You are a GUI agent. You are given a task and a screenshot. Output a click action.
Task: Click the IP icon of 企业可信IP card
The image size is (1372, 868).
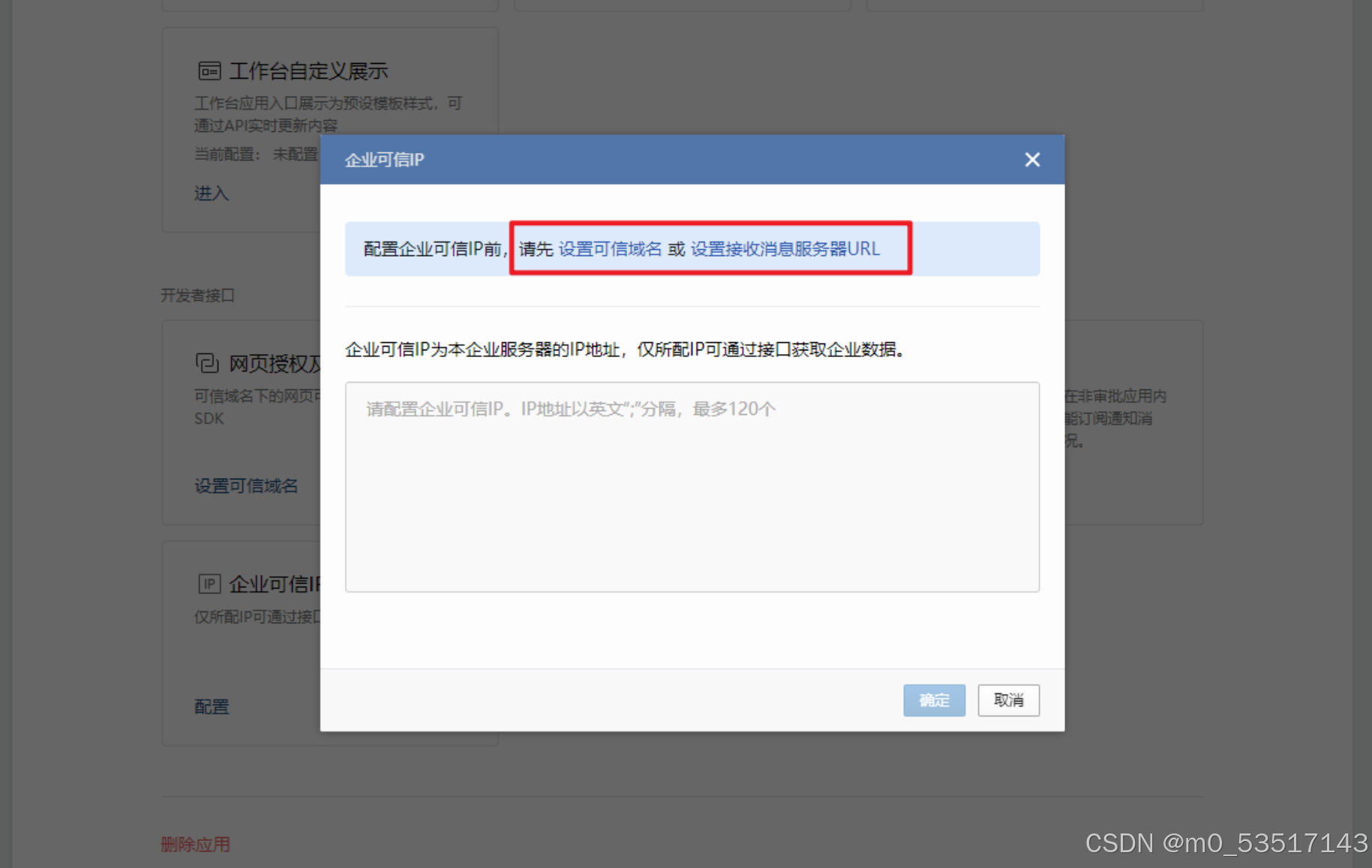point(209,584)
